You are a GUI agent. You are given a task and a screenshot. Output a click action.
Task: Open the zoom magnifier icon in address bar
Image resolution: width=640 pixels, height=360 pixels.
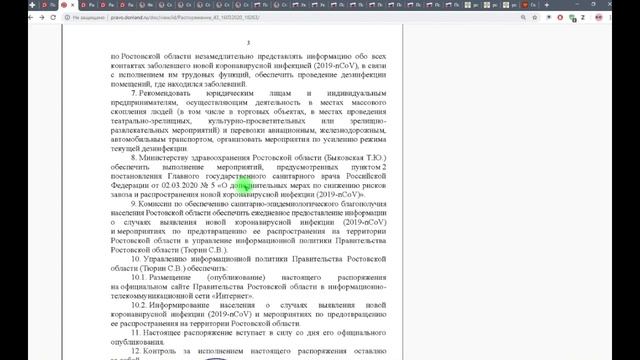523,18
